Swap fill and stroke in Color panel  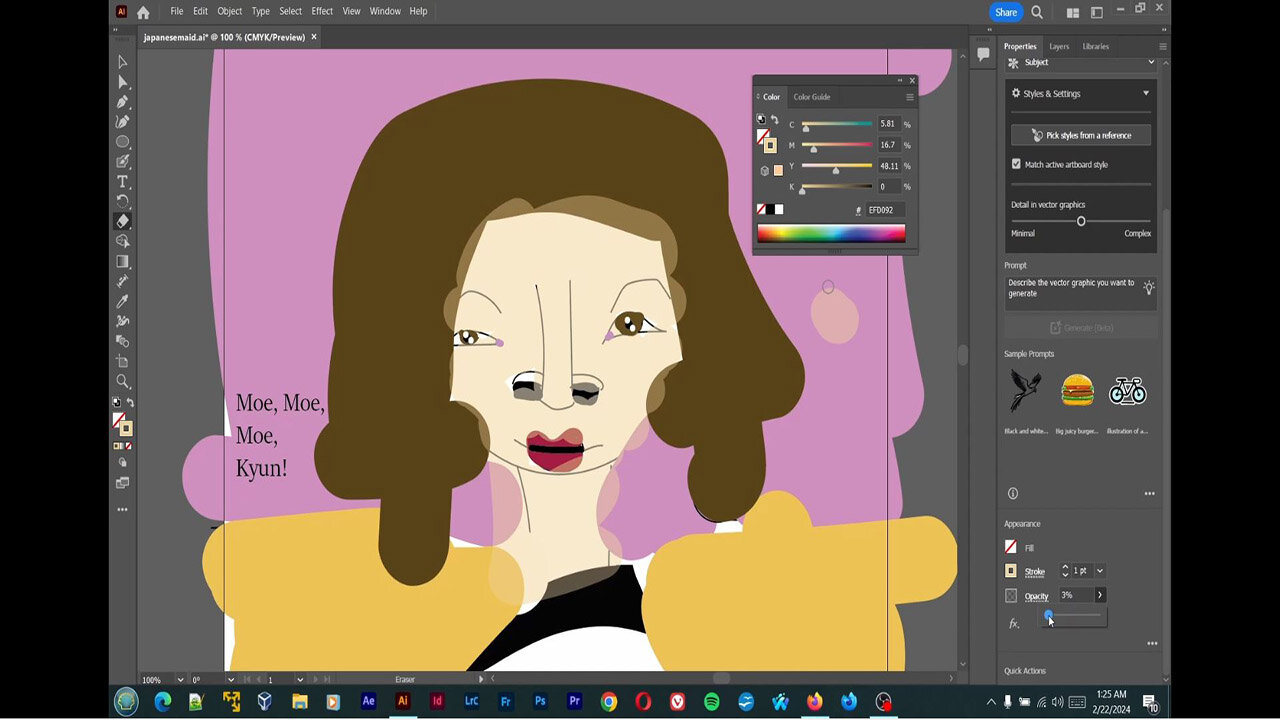tap(774, 120)
